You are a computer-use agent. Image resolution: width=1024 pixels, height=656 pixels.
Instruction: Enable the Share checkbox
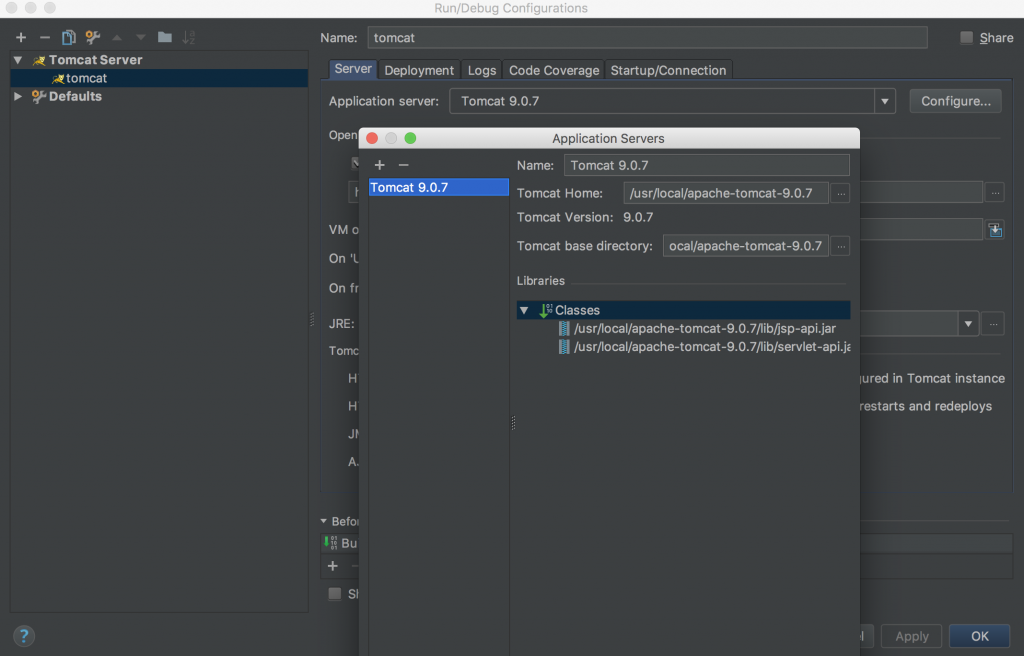966,38
